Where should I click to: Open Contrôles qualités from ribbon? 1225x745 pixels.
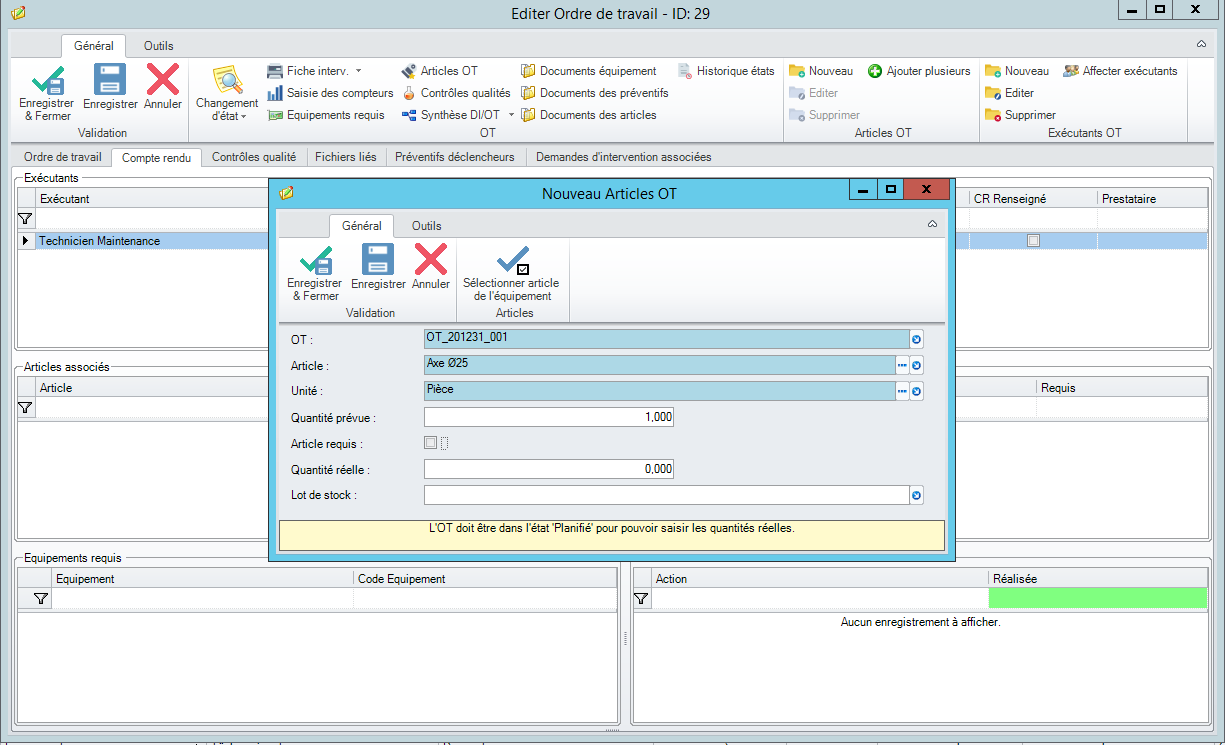click(x=456, y=93)
